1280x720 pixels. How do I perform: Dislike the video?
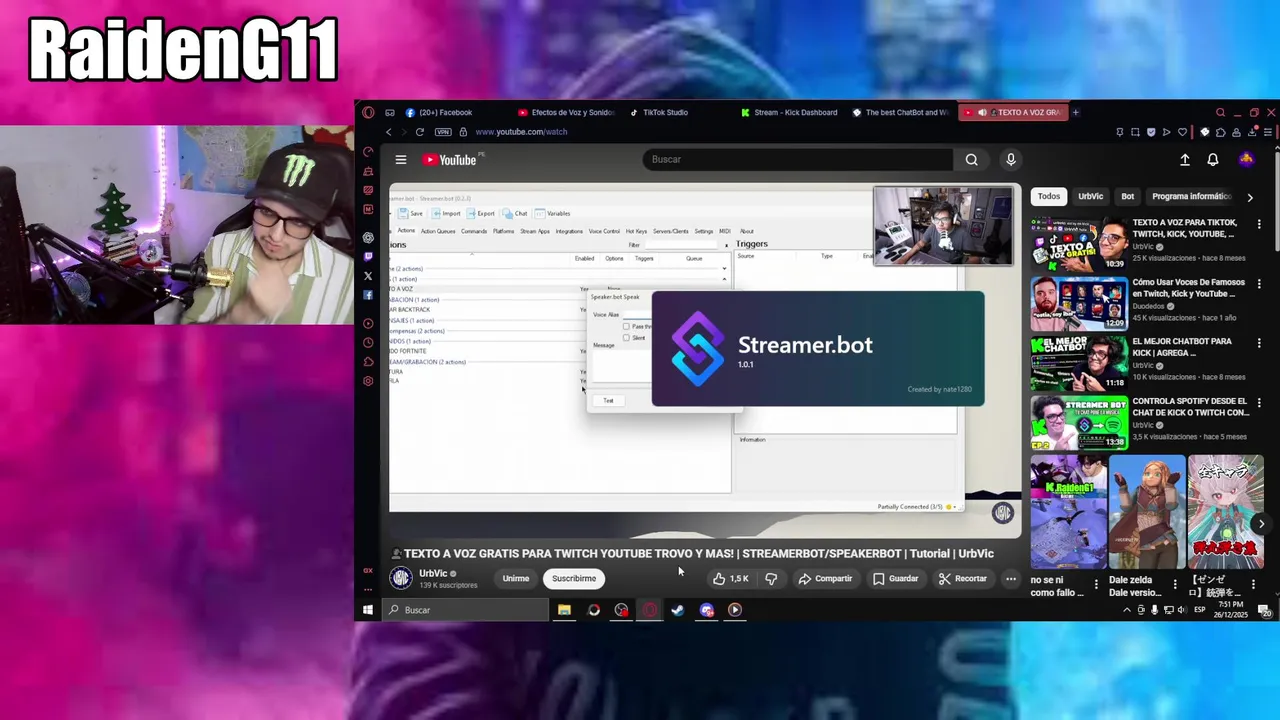[x=771, y=578]
